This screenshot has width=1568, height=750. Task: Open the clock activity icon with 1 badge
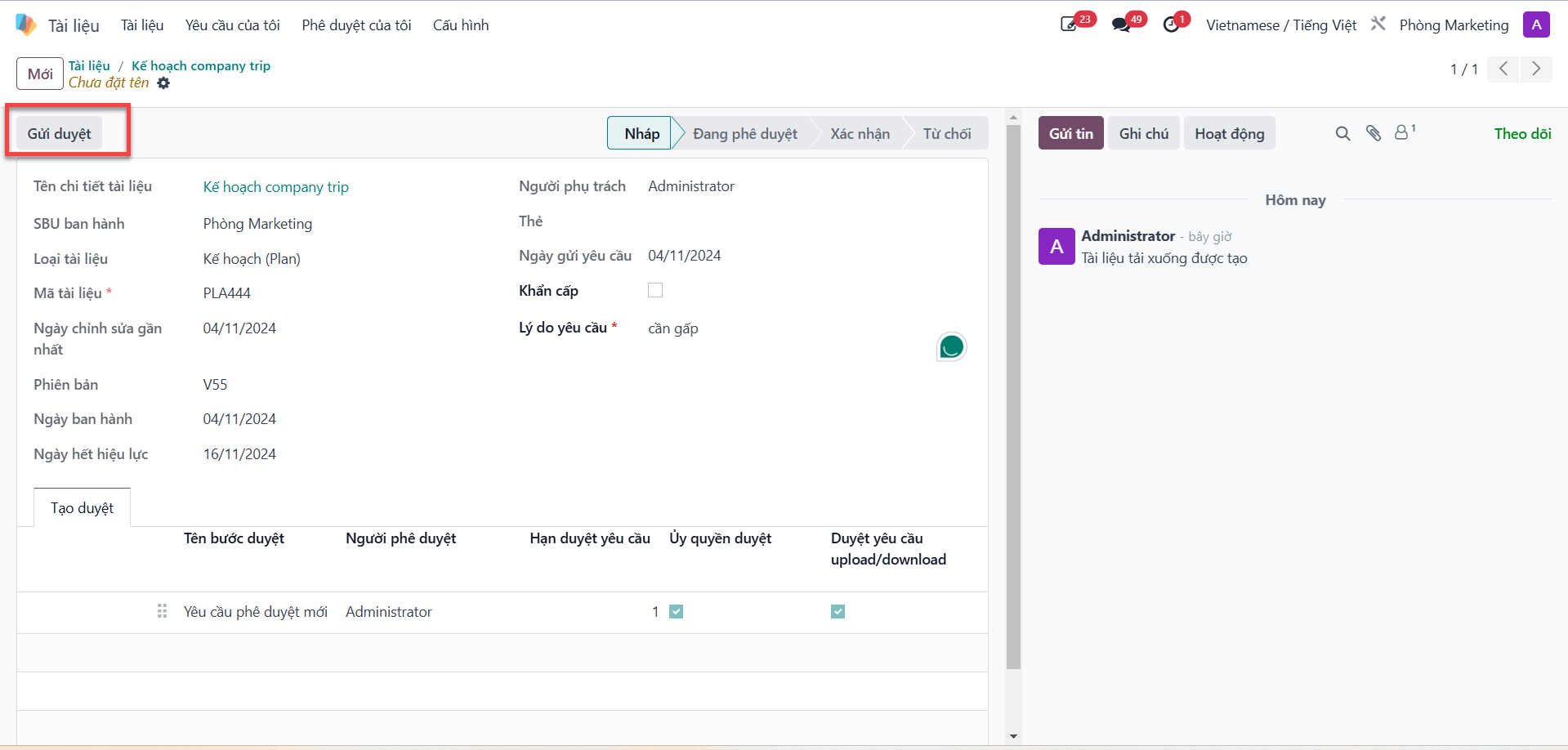[x=1172, y=25]
